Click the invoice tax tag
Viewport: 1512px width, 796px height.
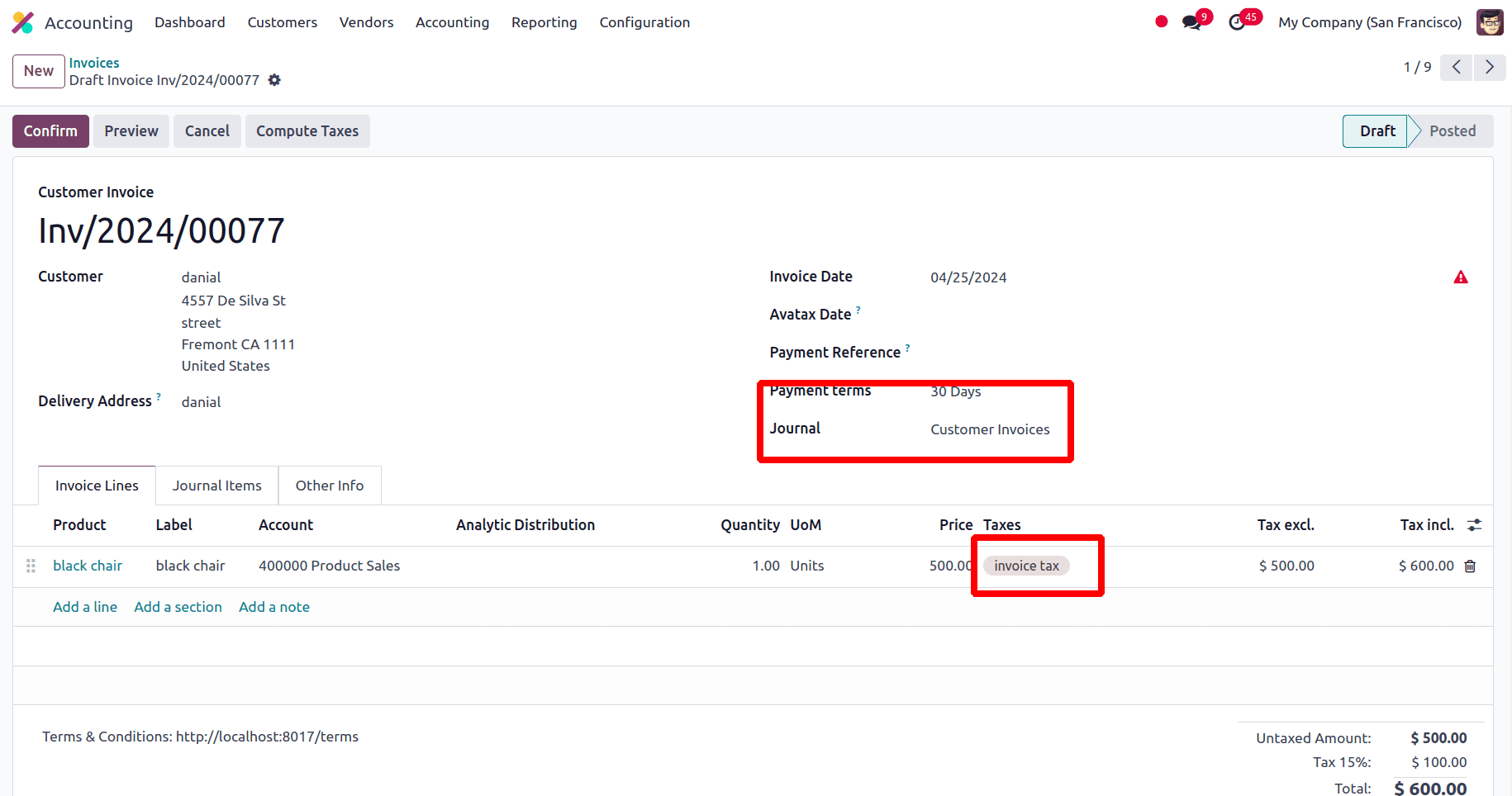pyautogui.click(x=1026, y=566)
